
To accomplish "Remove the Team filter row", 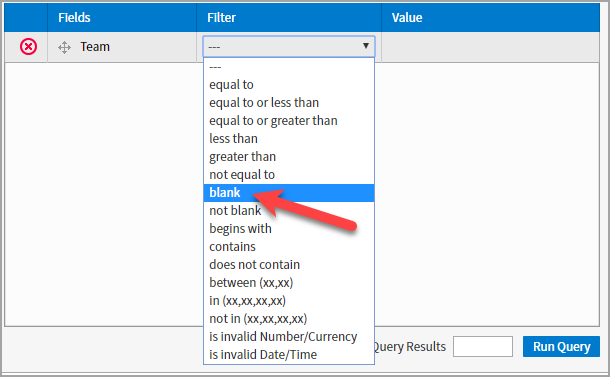I will tap(28, 47).
